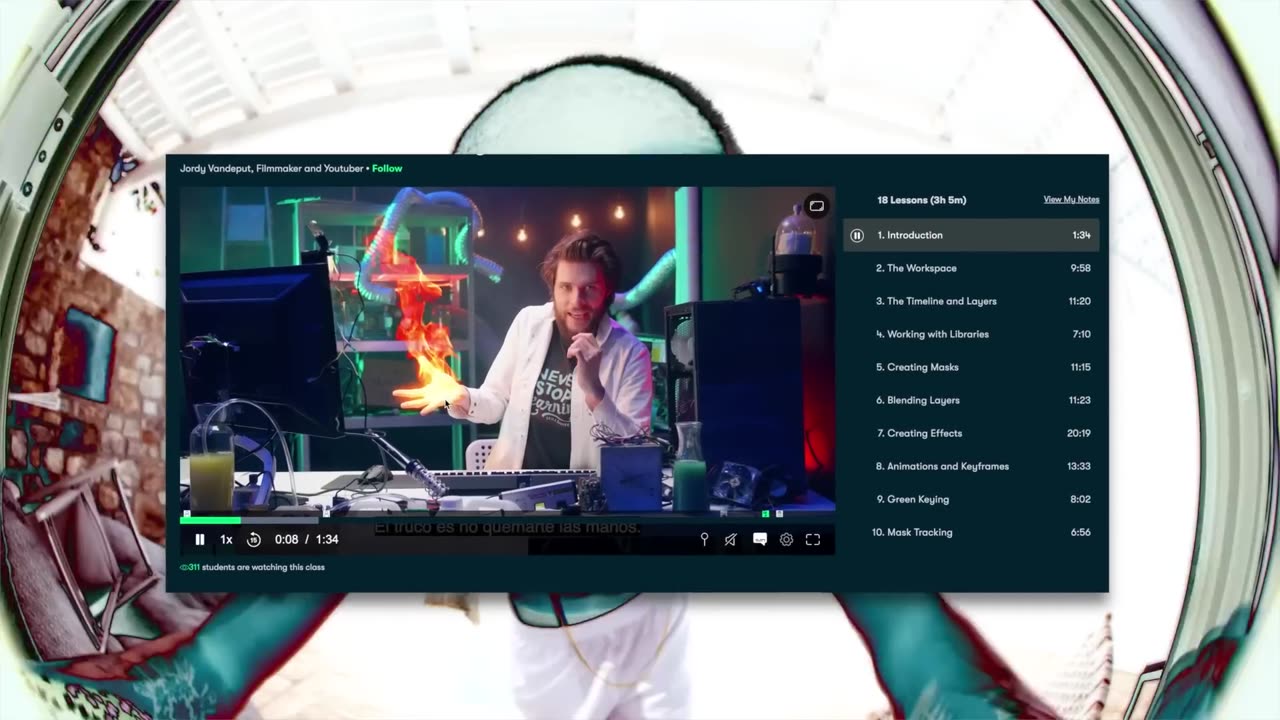The width and height of the screenshot is (1280, 720).
Task: Select lesson 1. Introduction
Action: pos(971,235)
